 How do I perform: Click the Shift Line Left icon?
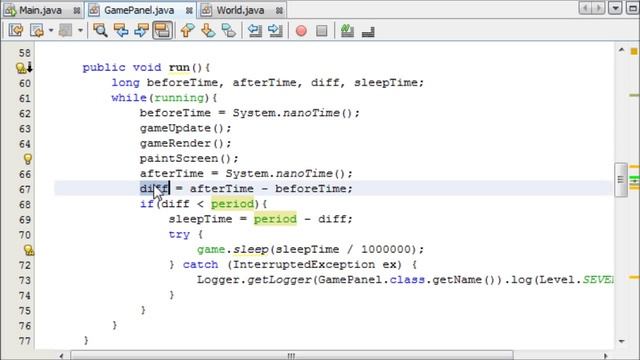coord(255,31)
